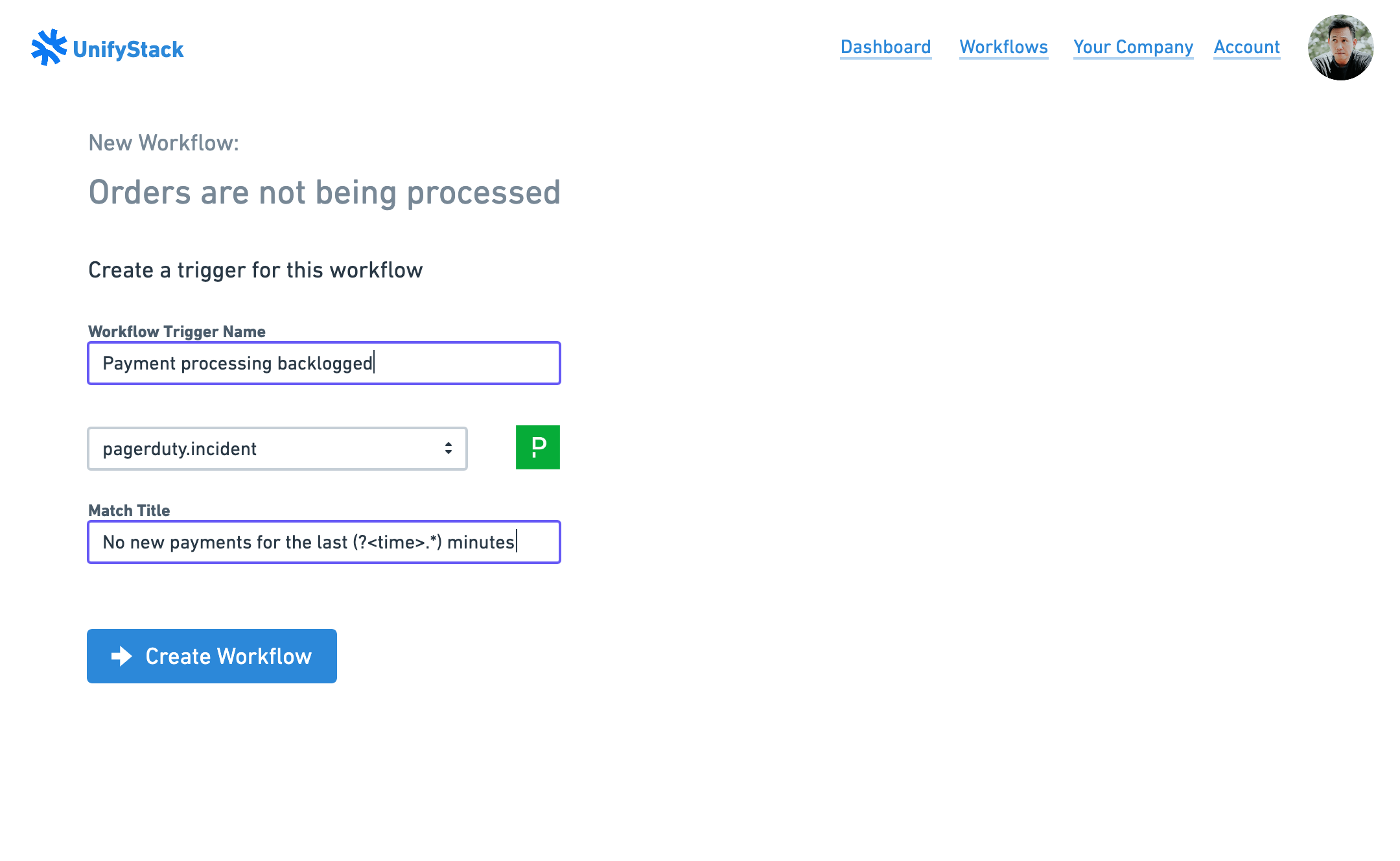Open the Your Company navigation link
This screenshot has height=861, width=1400.
(x=1133, y=47)
